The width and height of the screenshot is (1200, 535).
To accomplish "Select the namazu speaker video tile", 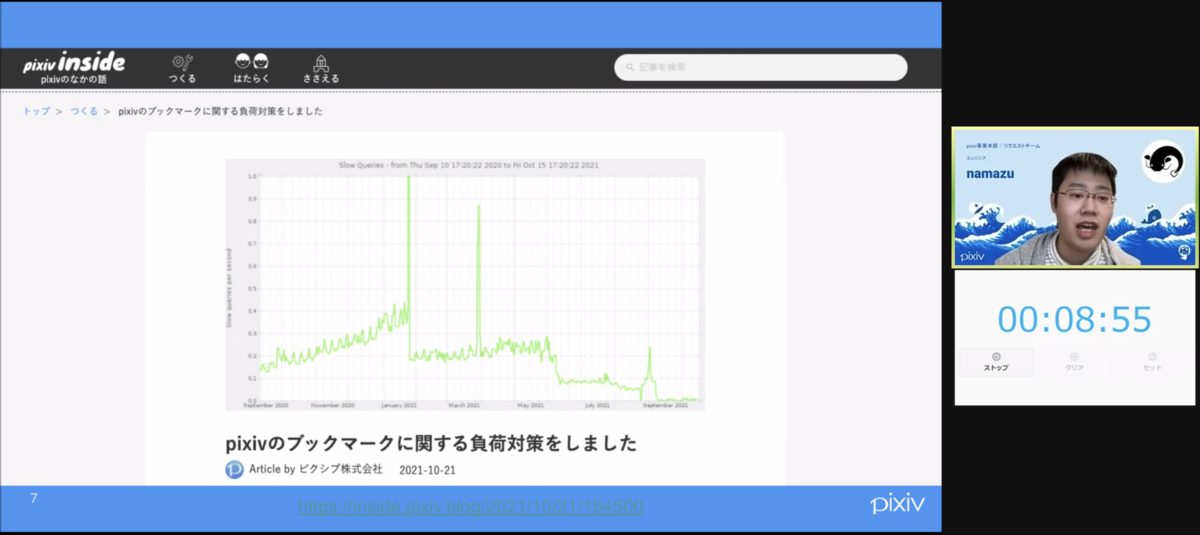I will pos(1075,197).
